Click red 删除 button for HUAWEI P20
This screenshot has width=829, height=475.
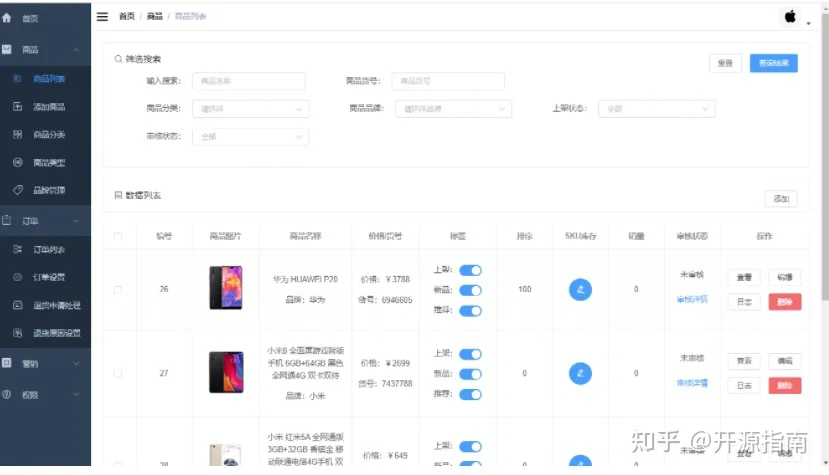(785, 302)
